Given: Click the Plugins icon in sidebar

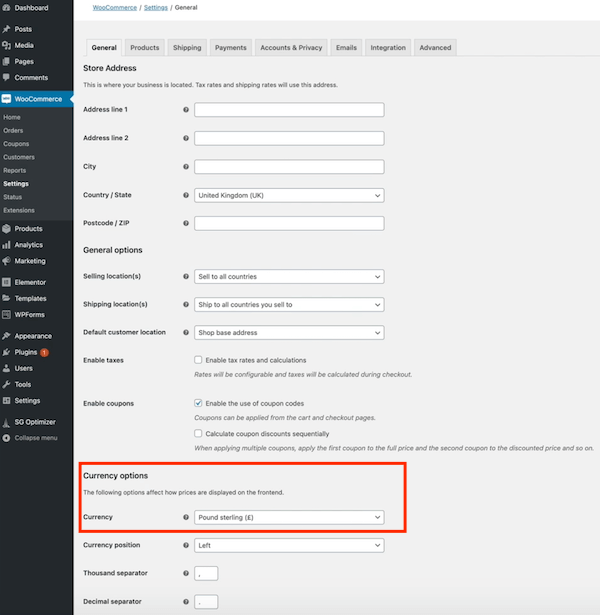Looking at the screenshot, I should (7, 352).
